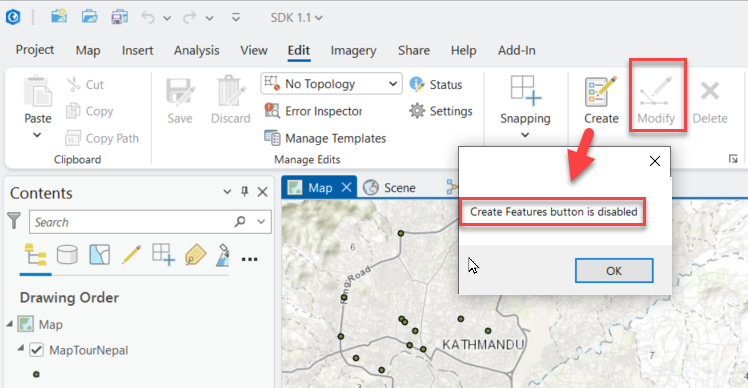The width and height of the screenshot is (748, 388).
Task: Click the search magnifier in Contents
Action: click(x=239, y=221)
